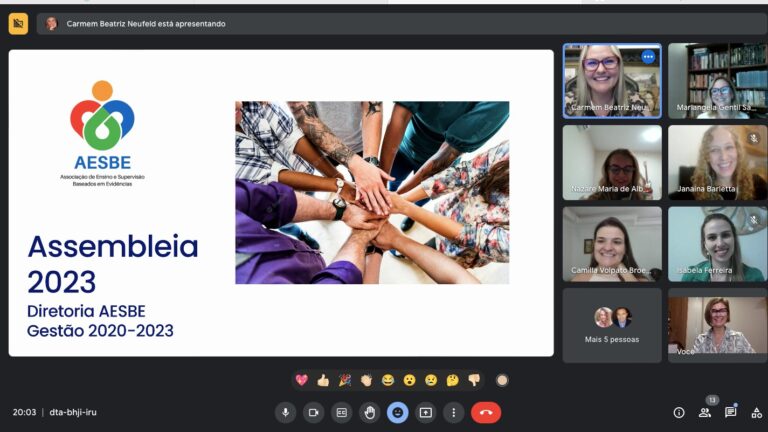
Task: Toggle the camera button
Action: pos(313,412)
